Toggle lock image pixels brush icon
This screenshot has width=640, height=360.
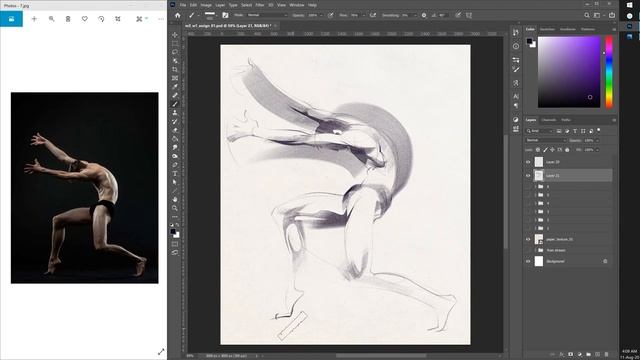coord(545,150)
